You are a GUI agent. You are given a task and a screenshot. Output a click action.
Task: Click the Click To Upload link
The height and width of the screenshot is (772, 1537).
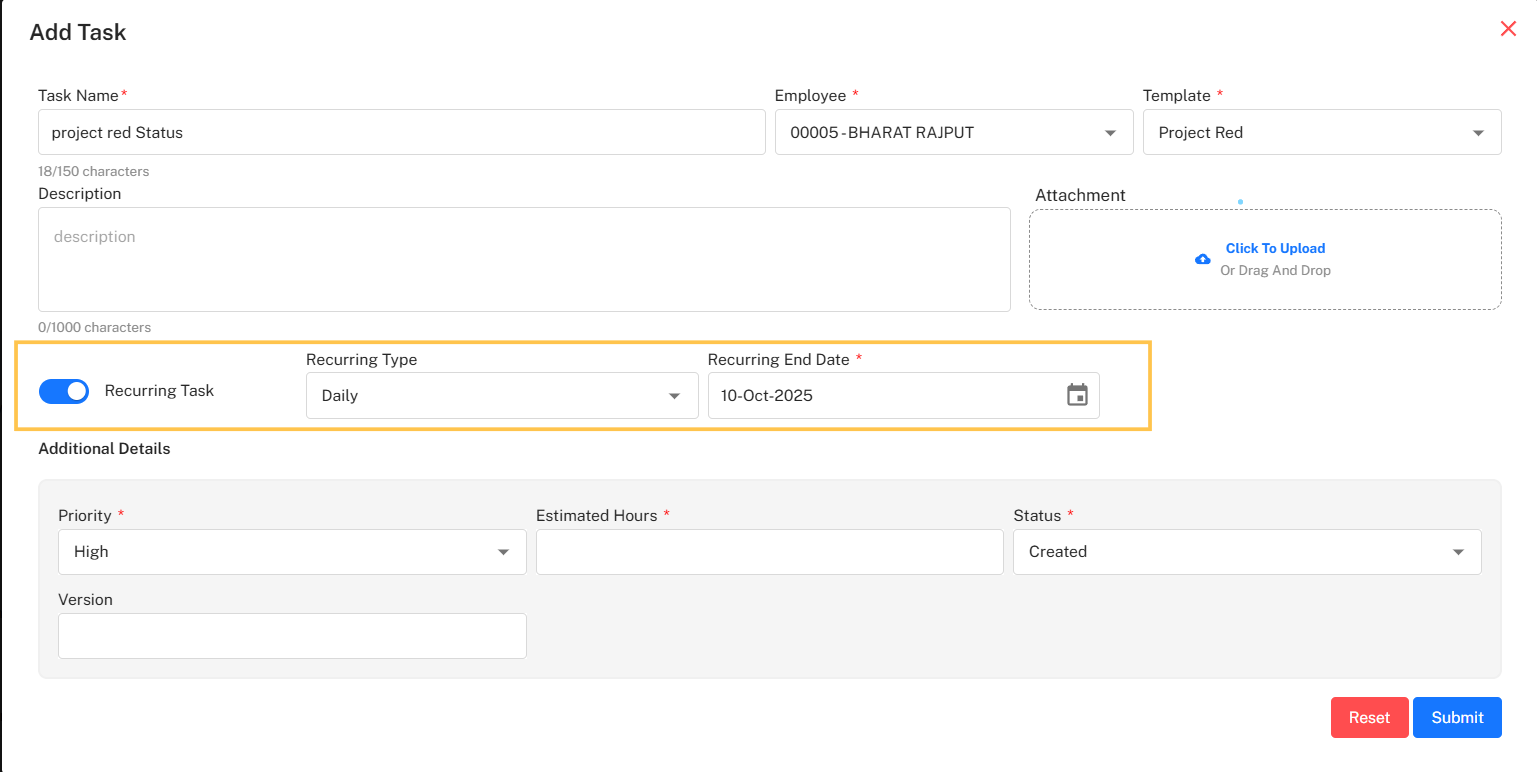[1275, 248]
